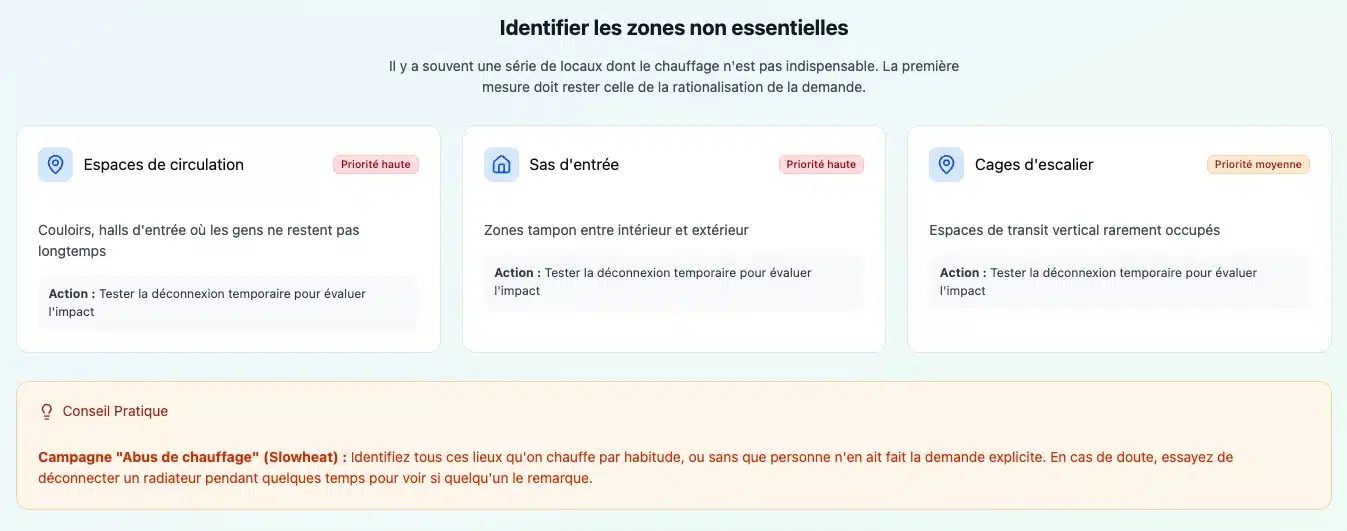Click the map pin icon beside Espaces de circulation

(55, 165)
